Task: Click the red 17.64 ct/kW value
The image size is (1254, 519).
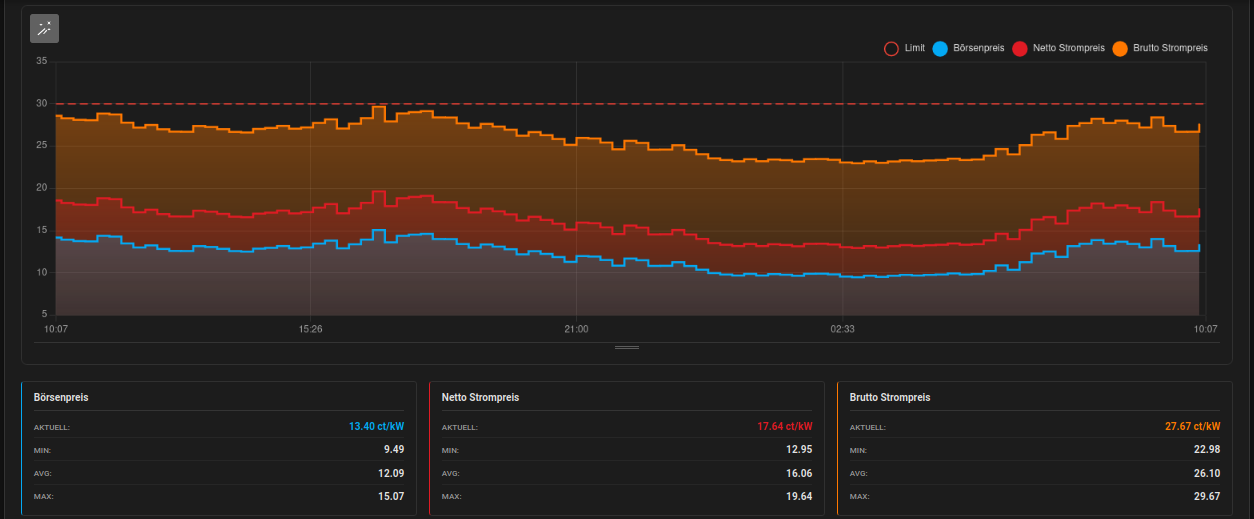Action: [x=784, y=426]
